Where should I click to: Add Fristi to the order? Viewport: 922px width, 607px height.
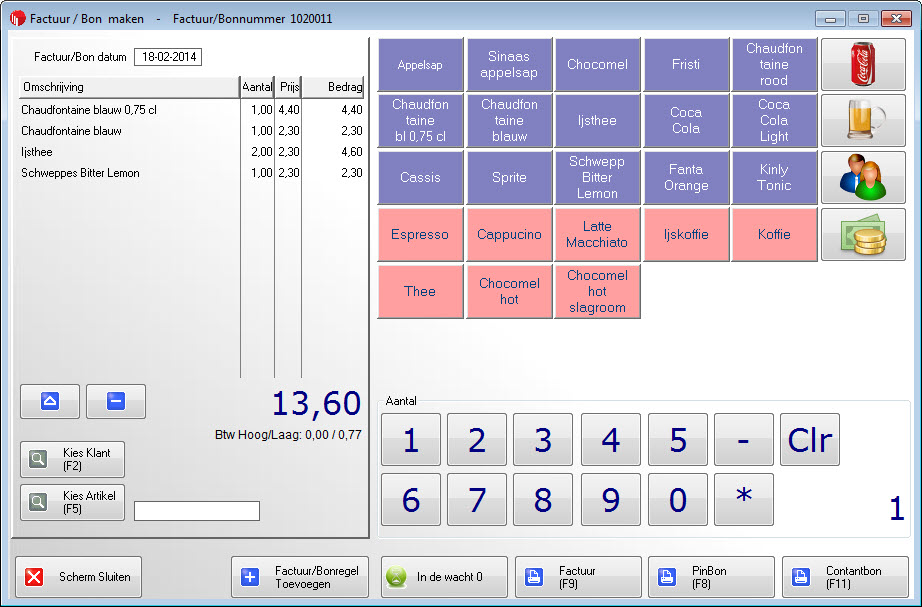point(686,65)
